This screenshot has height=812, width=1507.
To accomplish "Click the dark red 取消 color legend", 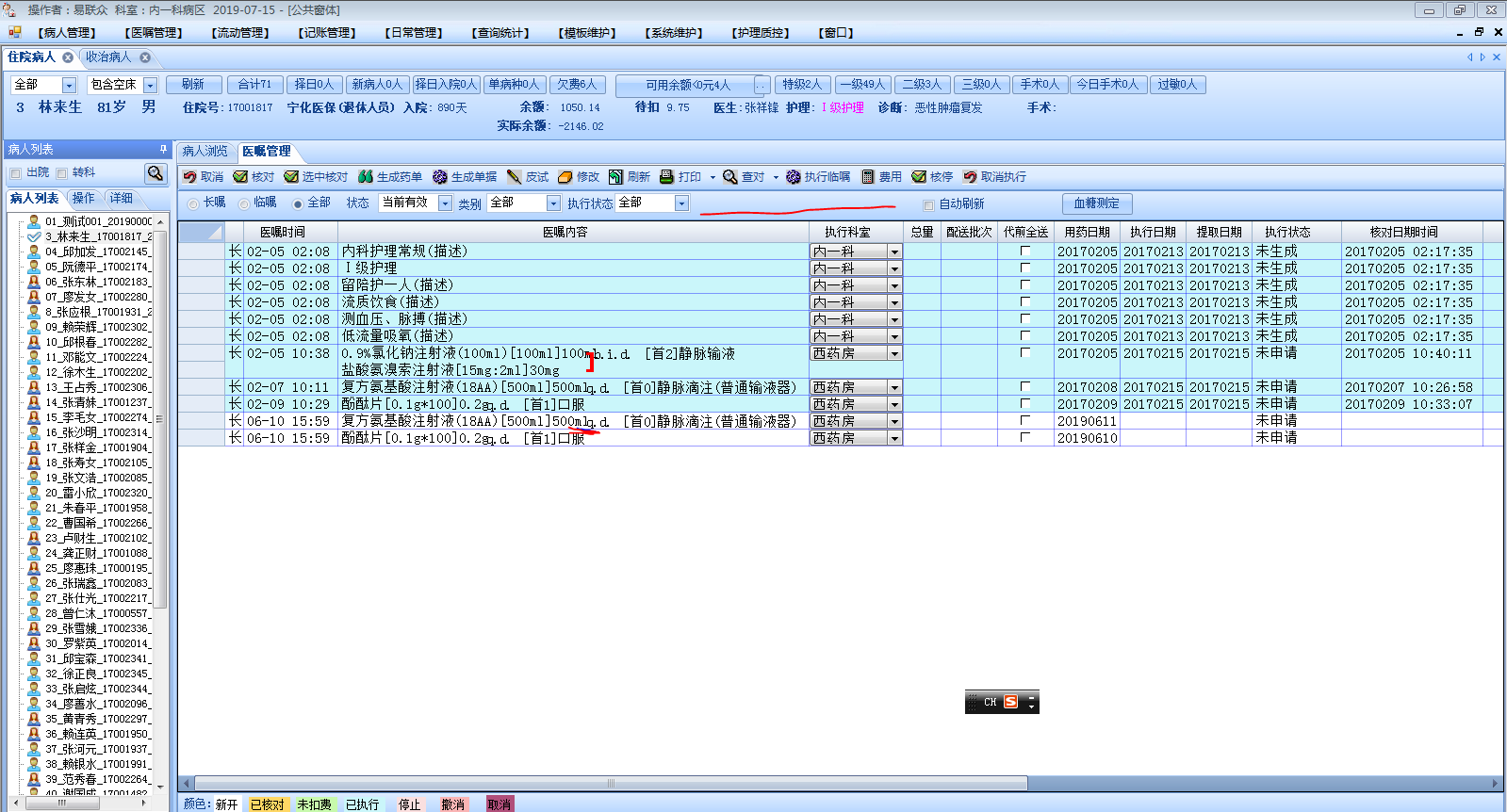I will [x=500, y=804].
